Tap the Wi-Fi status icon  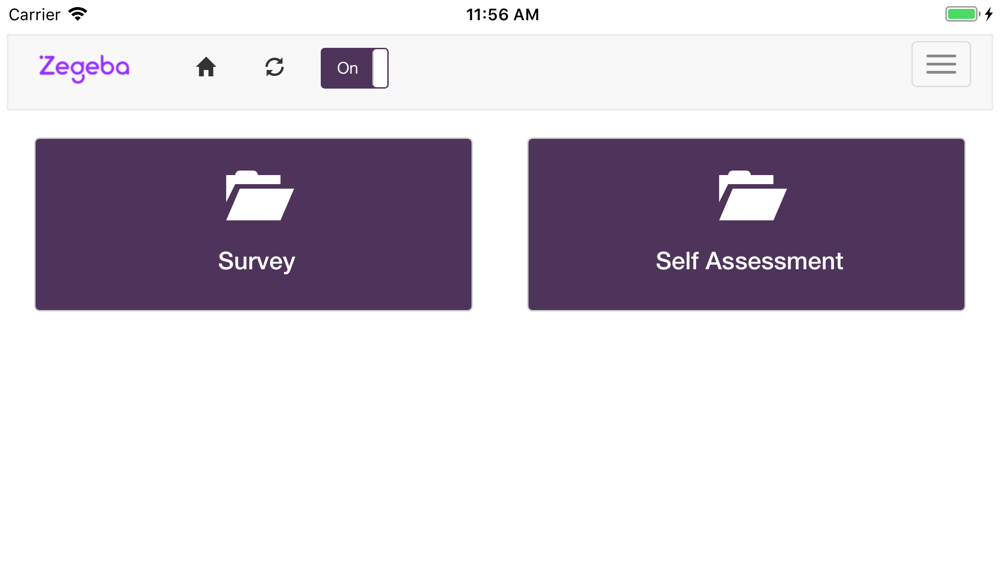click(78, 14)
